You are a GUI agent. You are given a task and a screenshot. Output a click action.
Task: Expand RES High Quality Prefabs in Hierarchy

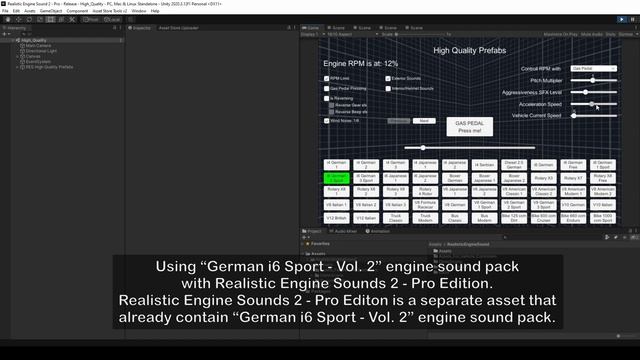pyautogui.click(x=18, y=67)
